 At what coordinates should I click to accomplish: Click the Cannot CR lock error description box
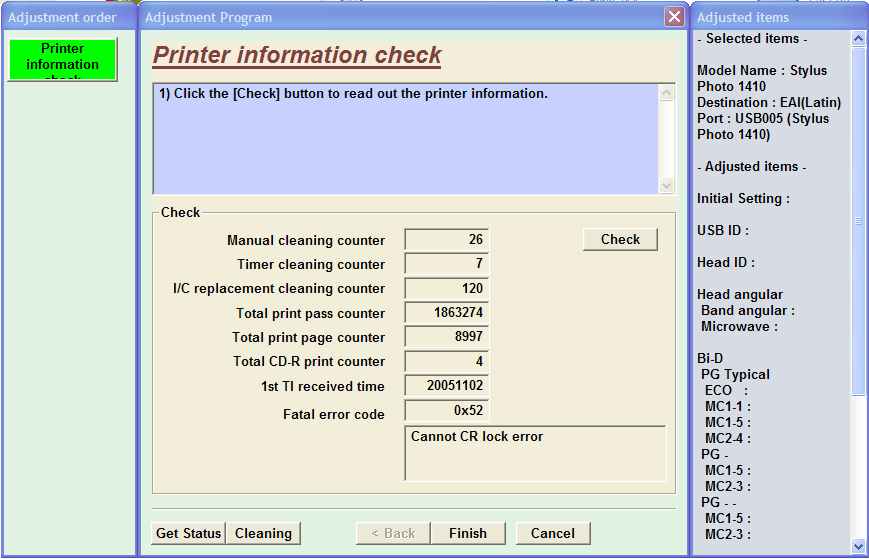pyautogui.click(x=535, y=453)
